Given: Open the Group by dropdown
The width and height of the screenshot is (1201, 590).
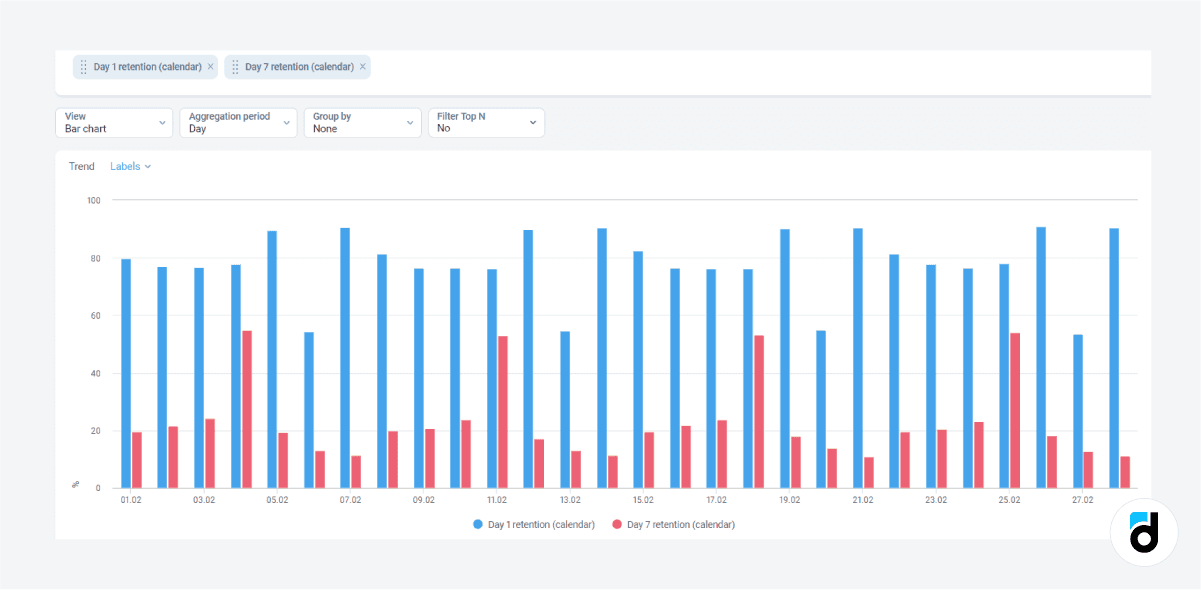Looking at the screenshot, I should 362,123.
